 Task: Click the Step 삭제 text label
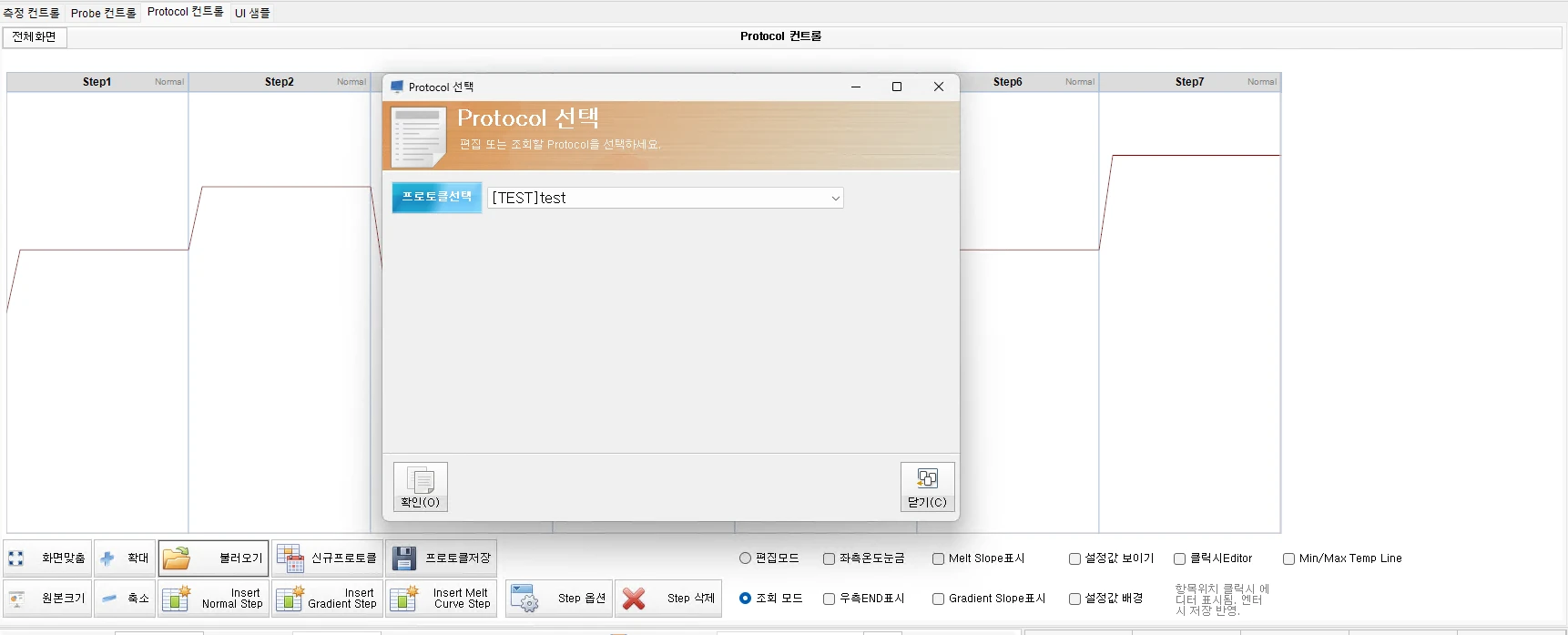[x=691, y=599]
